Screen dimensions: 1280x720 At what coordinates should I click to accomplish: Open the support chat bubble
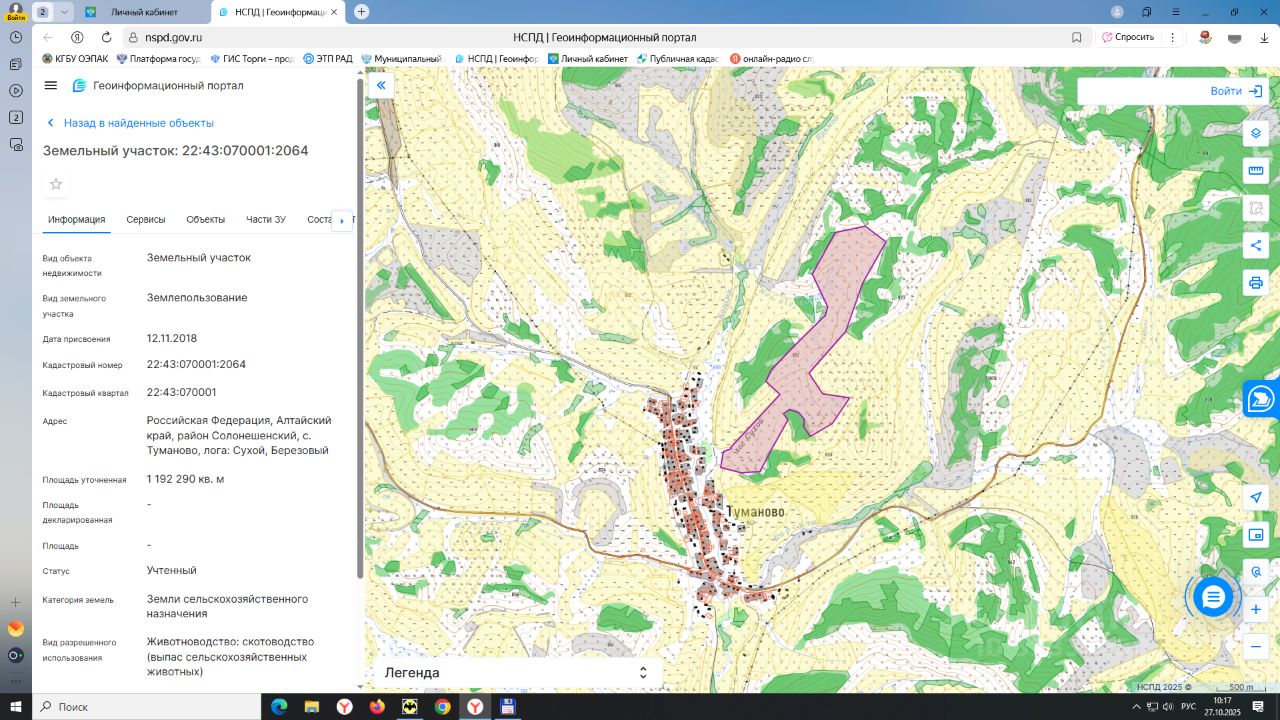point(1213,597)
